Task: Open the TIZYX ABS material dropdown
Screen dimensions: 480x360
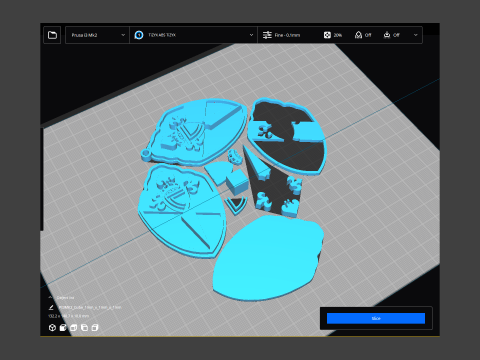Action: (x=193, y=35)
